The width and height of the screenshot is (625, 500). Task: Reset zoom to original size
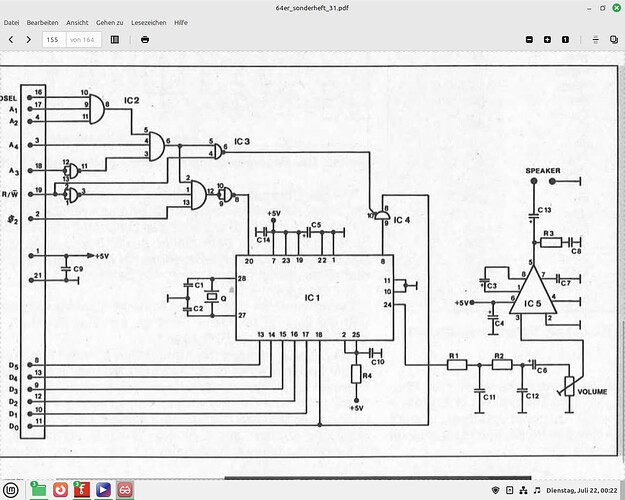(x=565, y=39)
